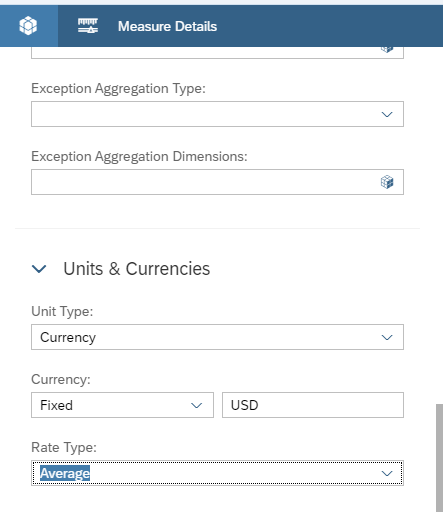The width and height of the screenshot is (443, 512).
Task: Expand the Fixed currency mode dropdown arrow
Action: 197,405
